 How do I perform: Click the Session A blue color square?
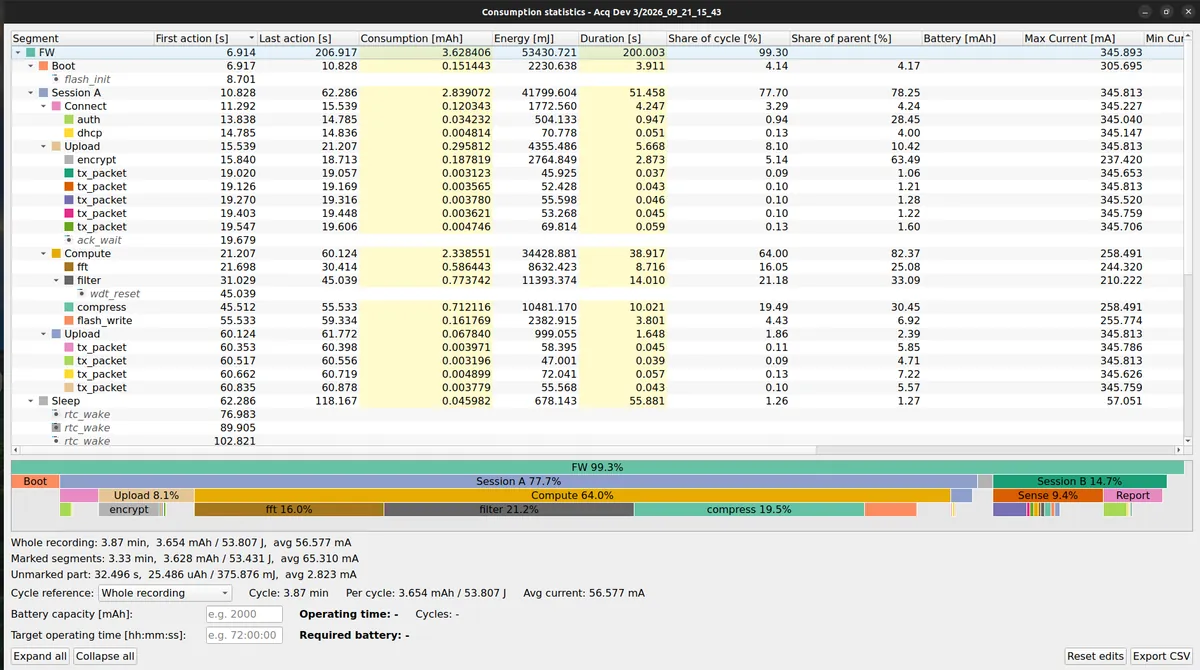click(x=43, y=92)
